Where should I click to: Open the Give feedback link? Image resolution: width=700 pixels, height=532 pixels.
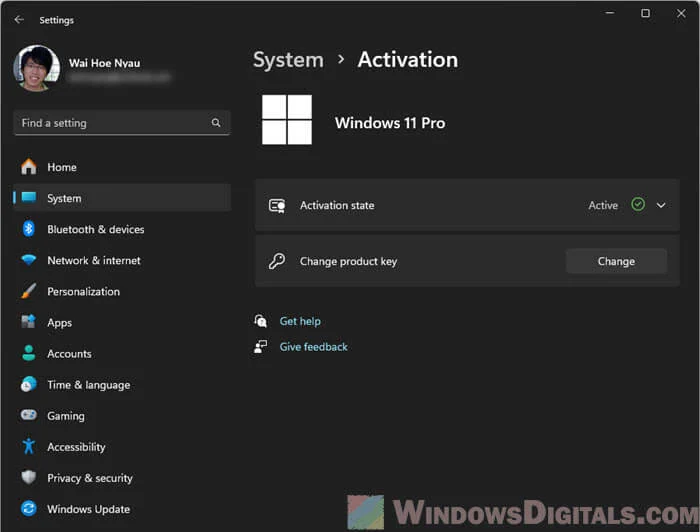tap(313, 347)
